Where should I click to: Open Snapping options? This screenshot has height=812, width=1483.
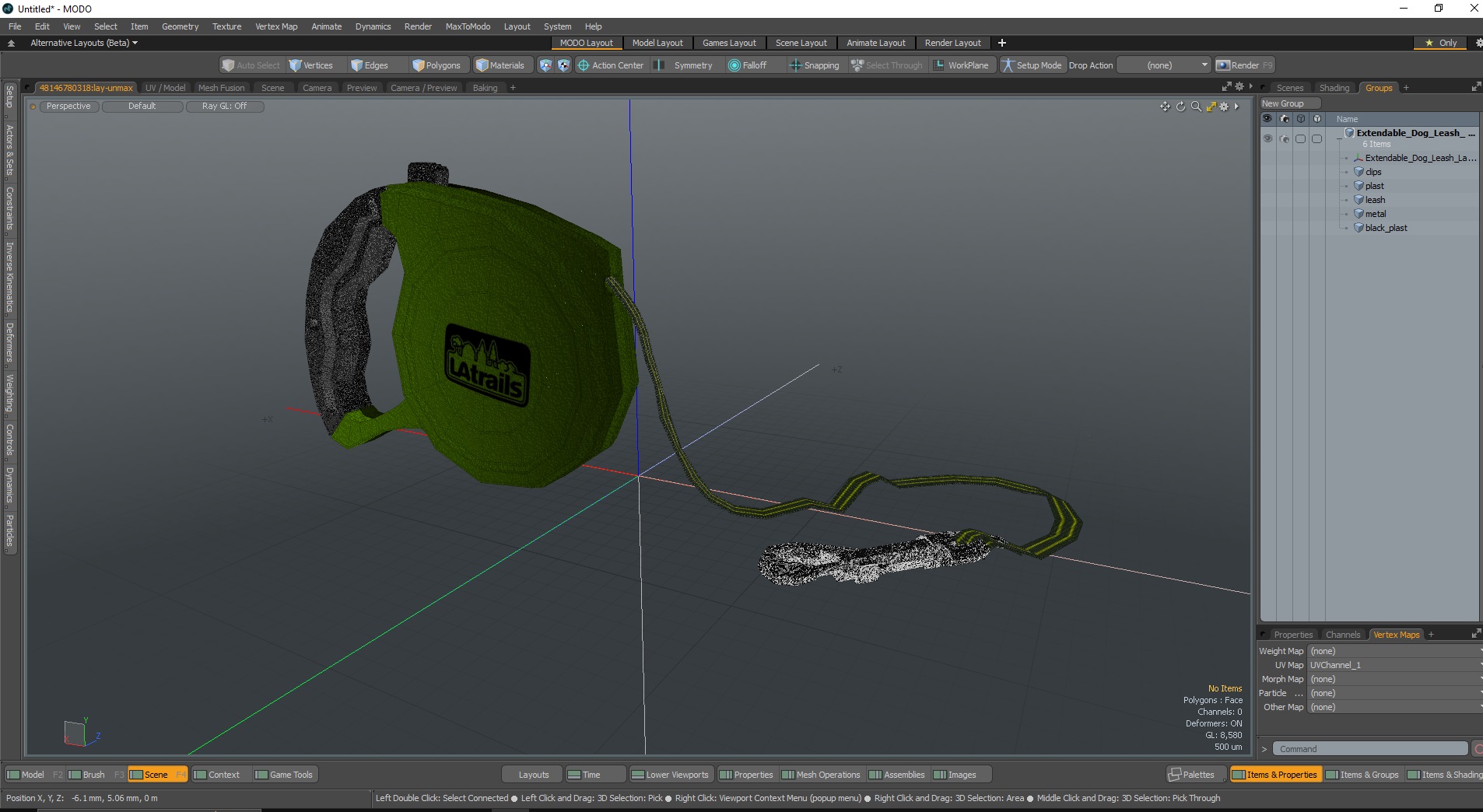[815, 65]
